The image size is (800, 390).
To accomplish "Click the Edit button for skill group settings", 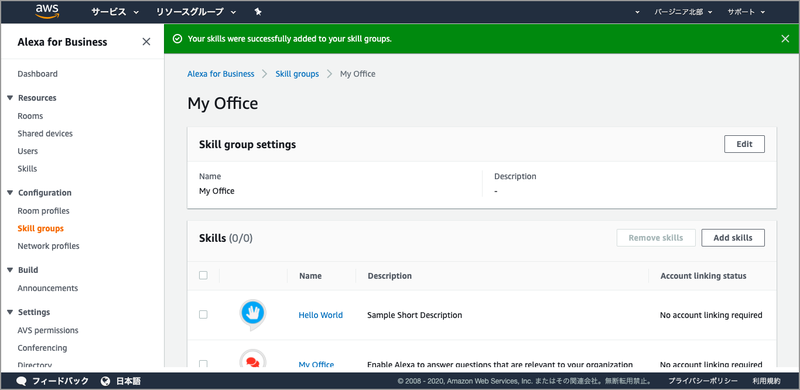I will (744, 144).
